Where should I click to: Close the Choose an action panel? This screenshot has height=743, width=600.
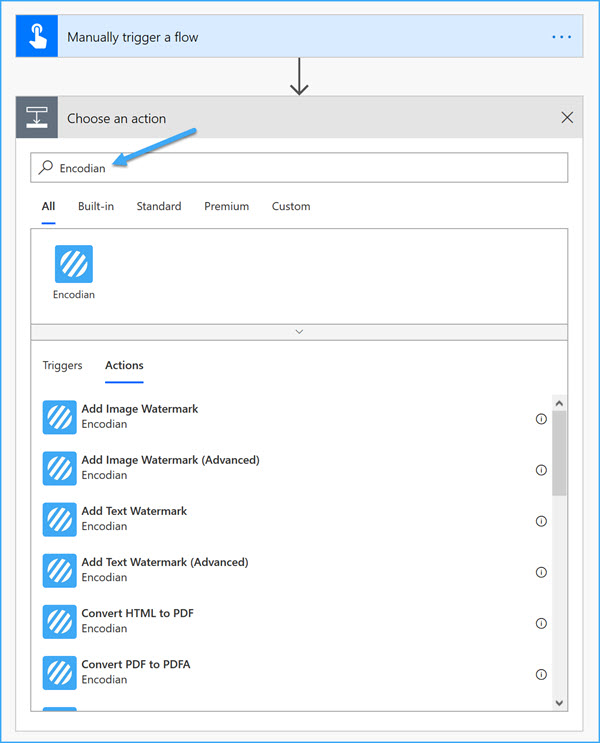click(567, 118)
